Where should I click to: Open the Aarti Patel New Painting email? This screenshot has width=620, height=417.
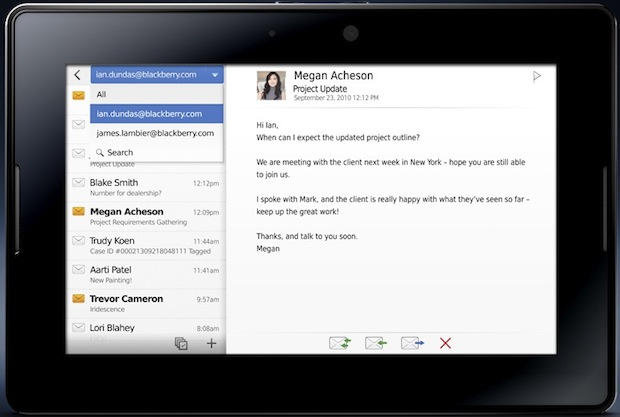point(145,274)
